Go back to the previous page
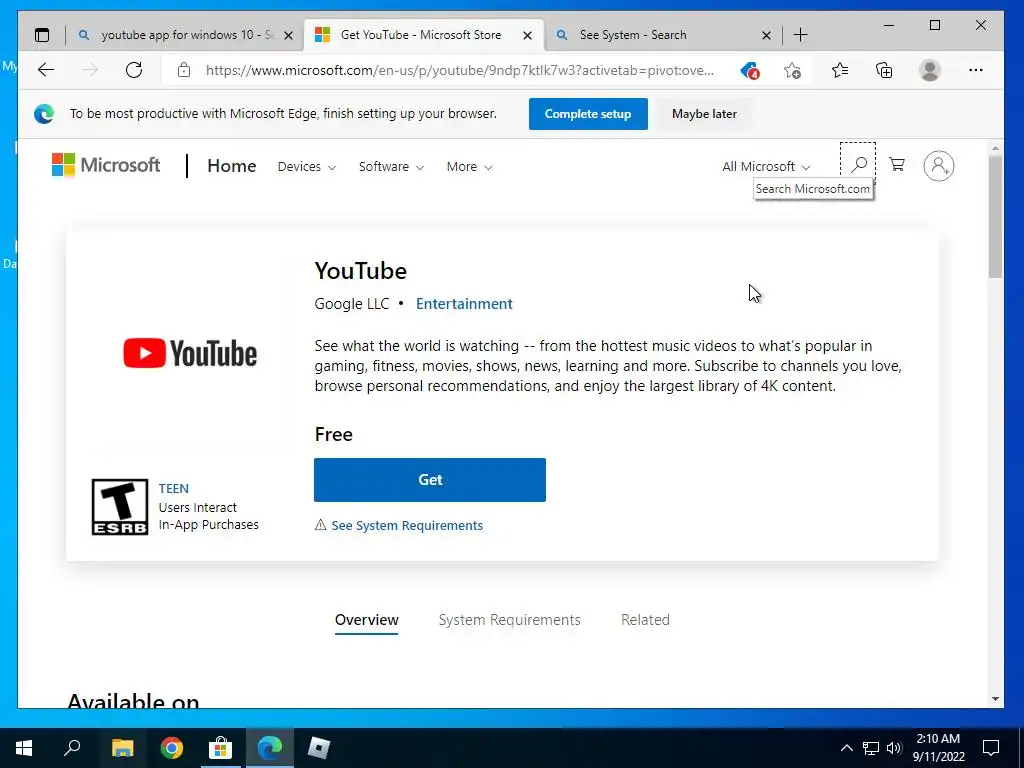Image resolution: width=1024 pixels, height=768 pixels. coord(46,70)
